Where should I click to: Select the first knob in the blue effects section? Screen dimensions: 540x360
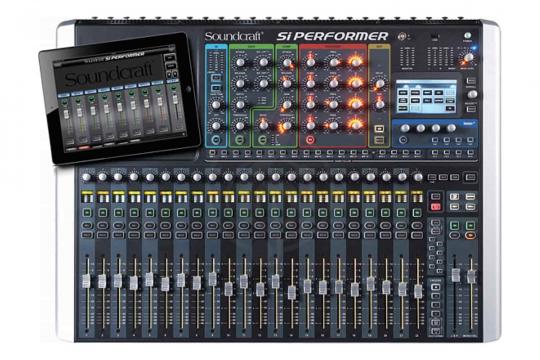[405, 128]
